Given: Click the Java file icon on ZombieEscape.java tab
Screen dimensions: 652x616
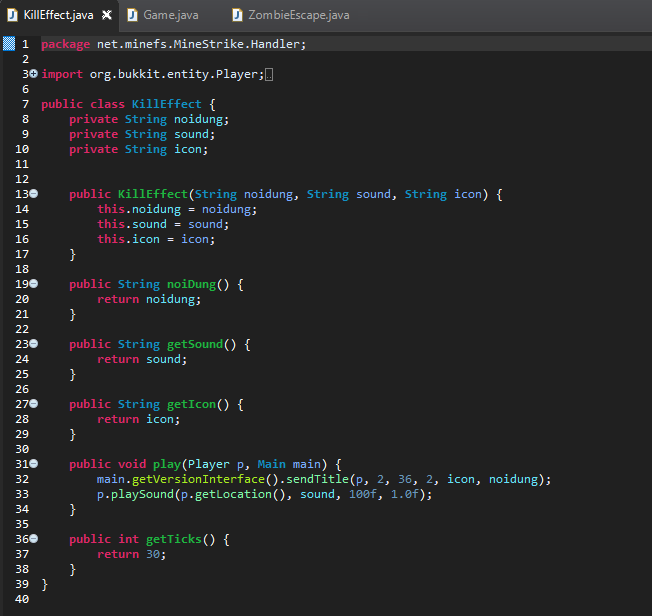Looking at the screenshot, I should [x=238, y=15].
